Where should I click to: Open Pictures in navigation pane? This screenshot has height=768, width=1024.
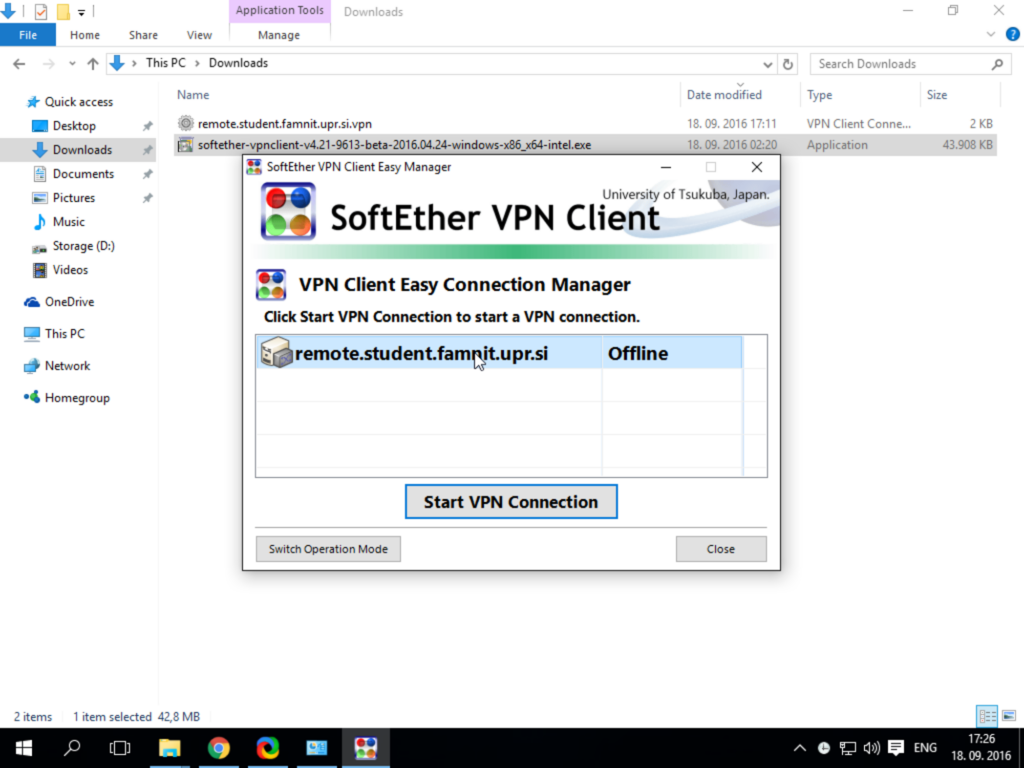tap(73, 198)
